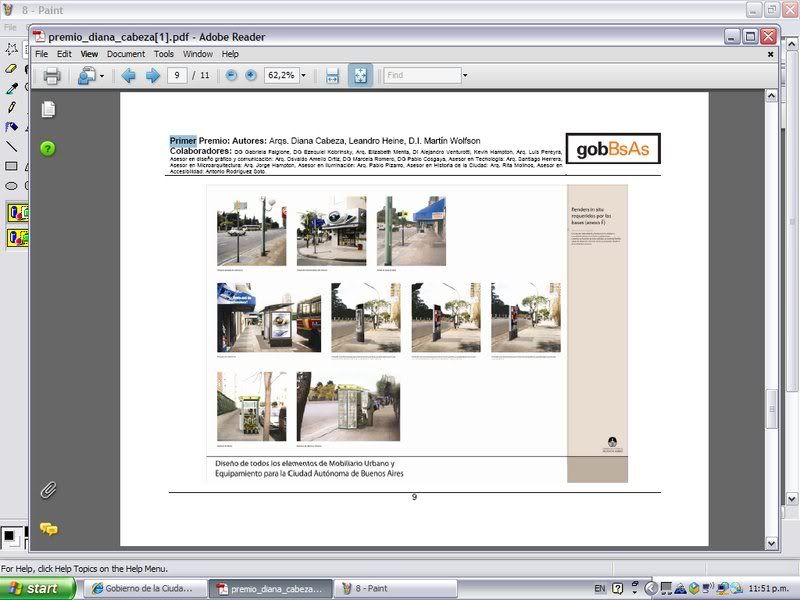Go to next page with right arrow

(x=153, y=75)
